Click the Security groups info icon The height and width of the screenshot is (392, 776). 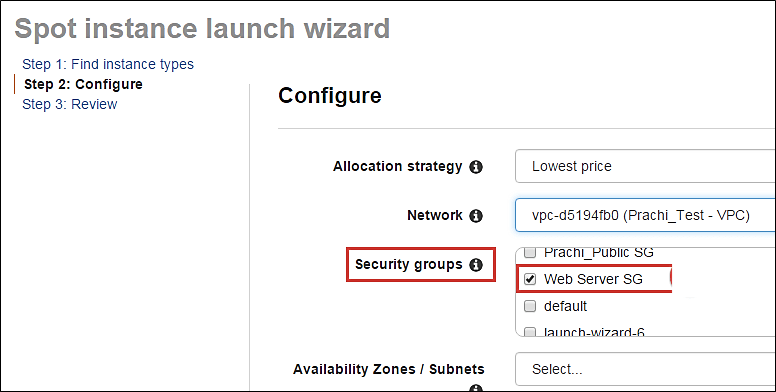click(476, 265)
